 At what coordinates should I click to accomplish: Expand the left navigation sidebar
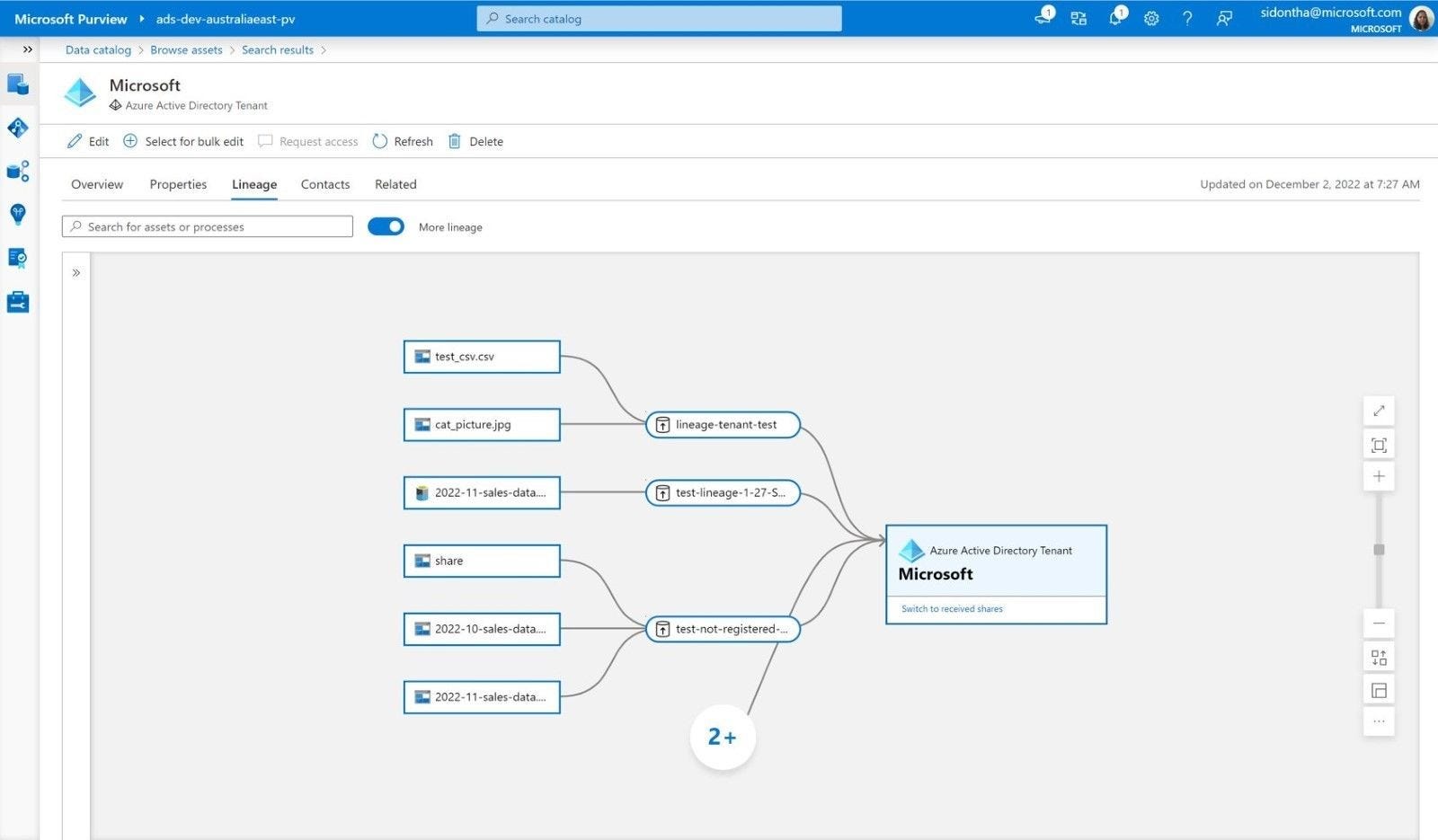(27, 49)
